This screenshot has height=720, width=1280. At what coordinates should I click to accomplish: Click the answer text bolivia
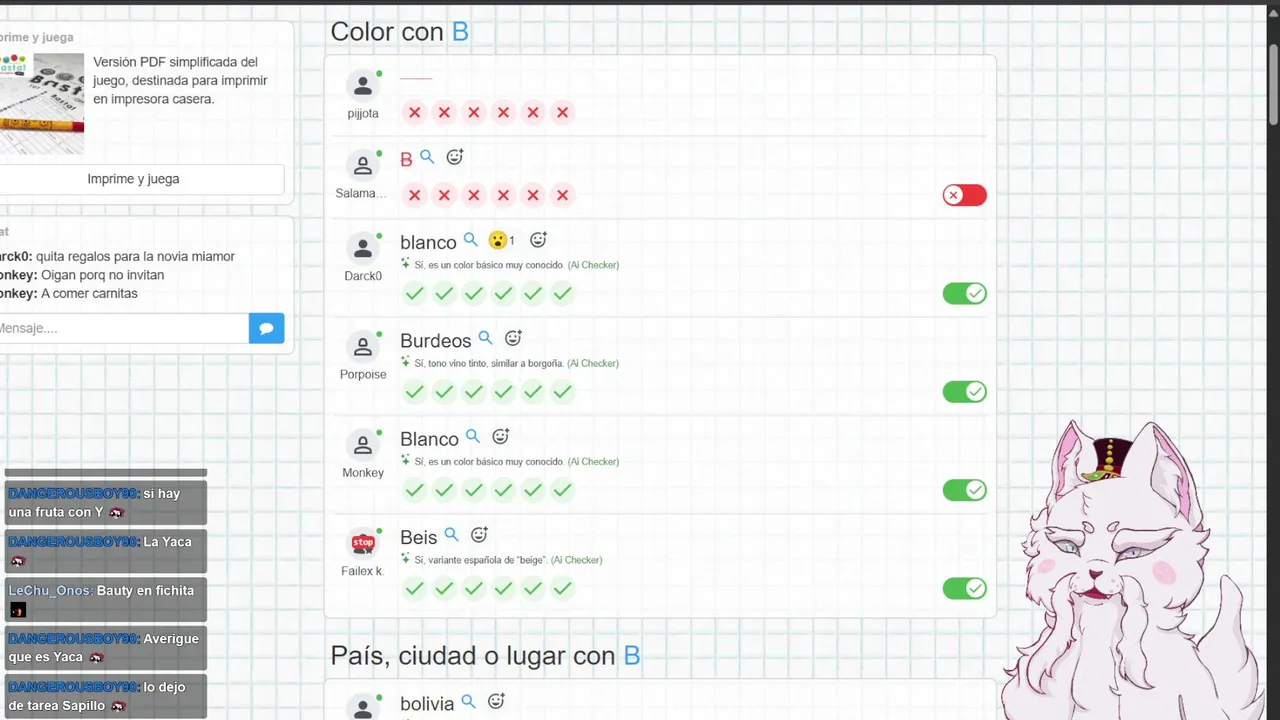[427, 704]
